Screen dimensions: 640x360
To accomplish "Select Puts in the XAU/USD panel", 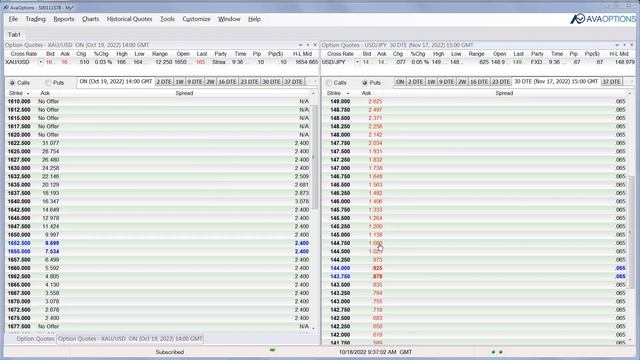I will tap(48, 83).
